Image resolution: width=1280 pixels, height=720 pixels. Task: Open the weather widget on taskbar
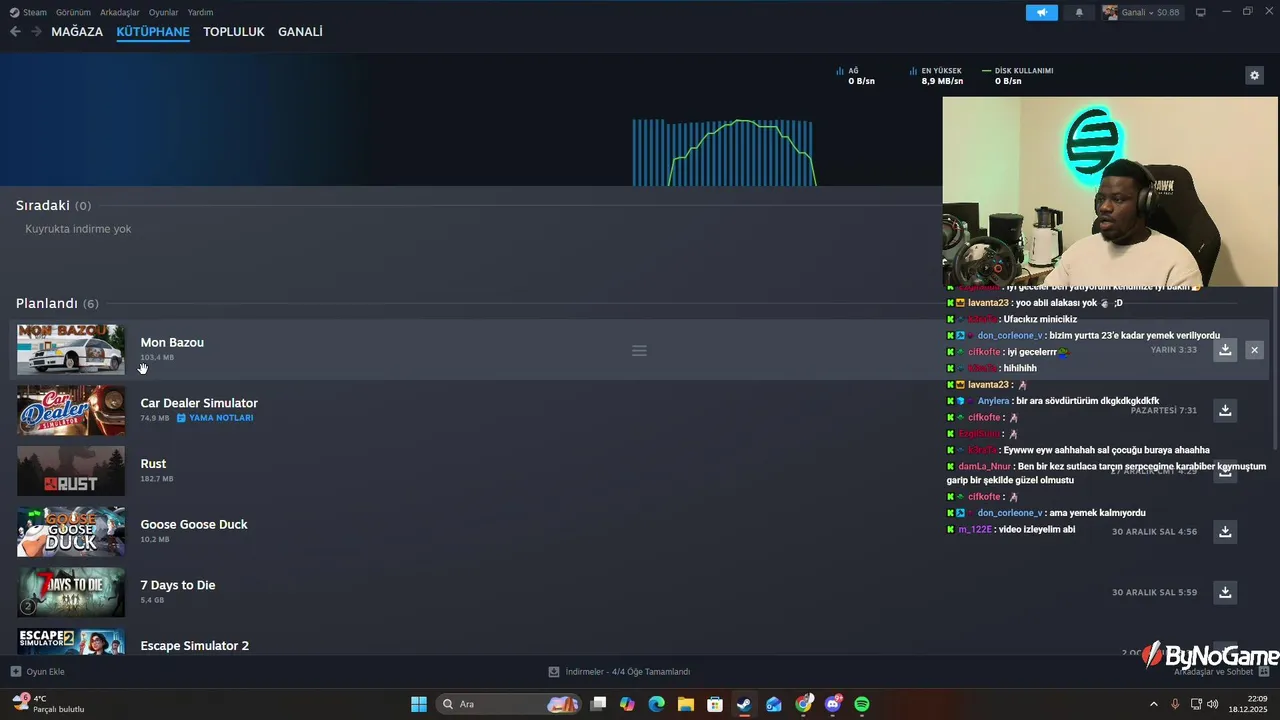[48, 704]
